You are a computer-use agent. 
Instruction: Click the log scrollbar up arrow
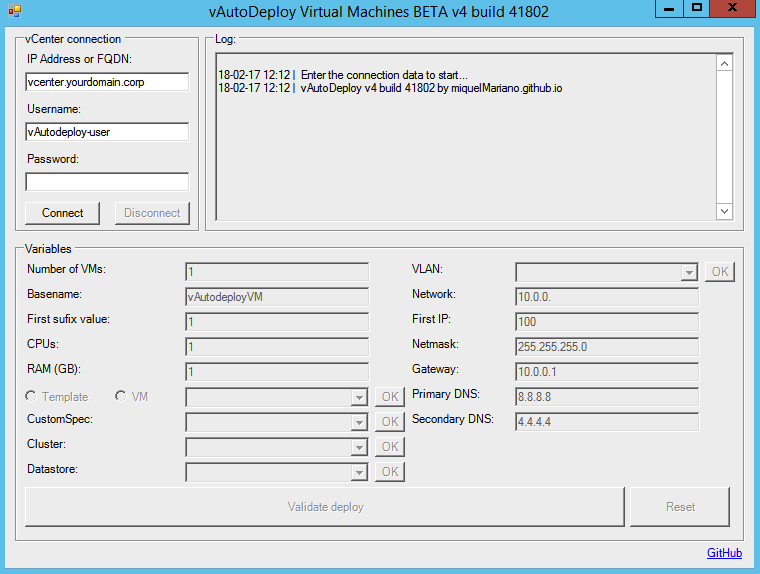click(724, 64)
